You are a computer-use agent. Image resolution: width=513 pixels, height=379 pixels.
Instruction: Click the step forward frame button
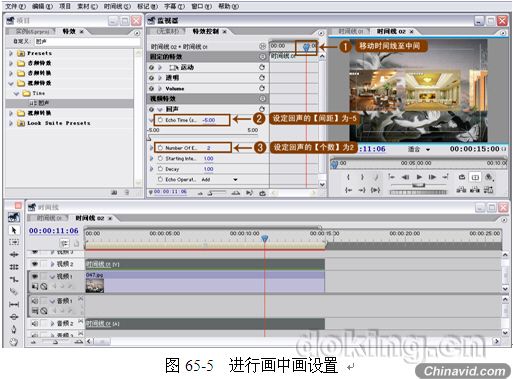click(432, 177)
